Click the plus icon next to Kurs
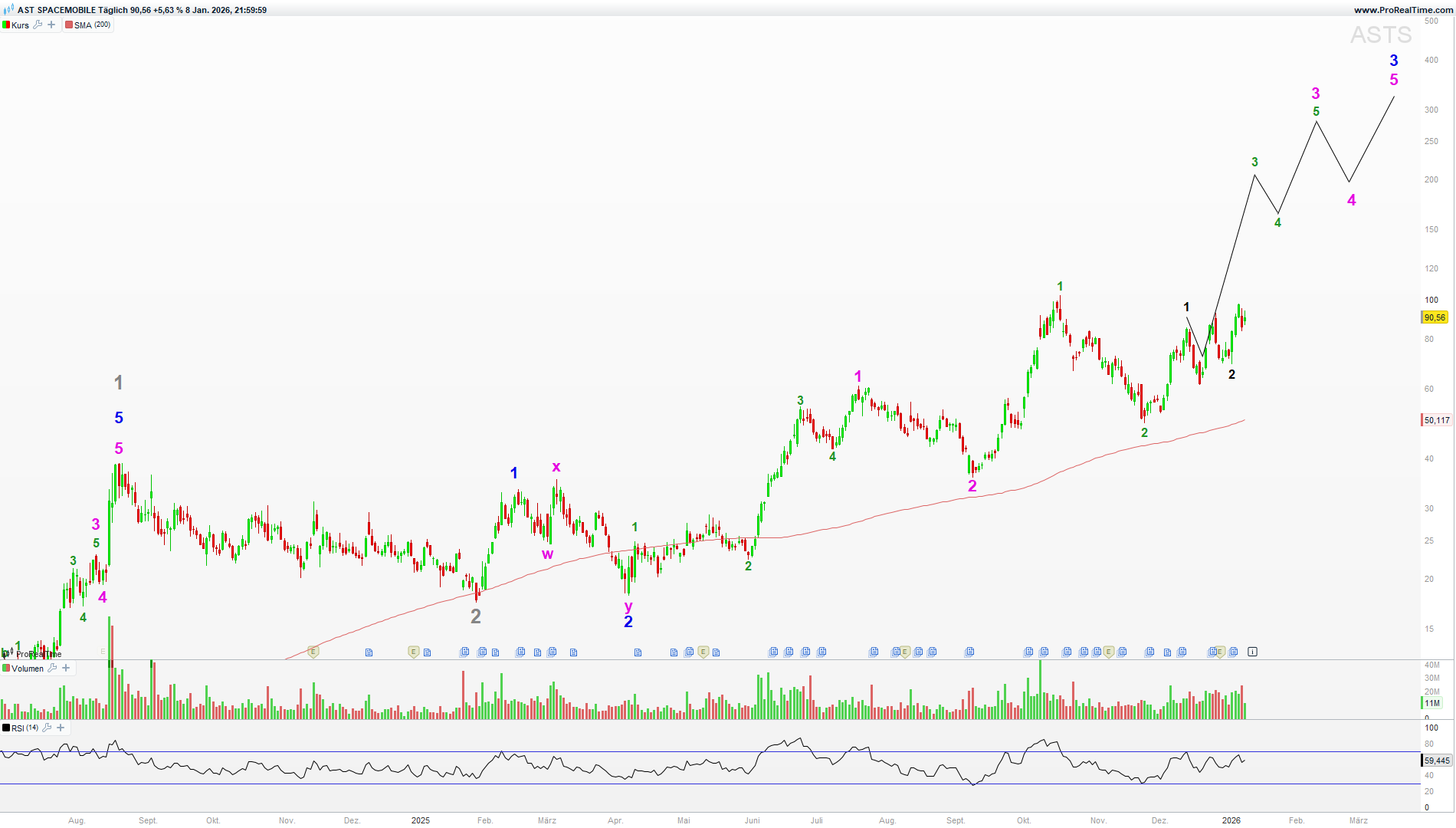Screen dimensions: 1456x828 pyautogui.click(x=51, y=25)
